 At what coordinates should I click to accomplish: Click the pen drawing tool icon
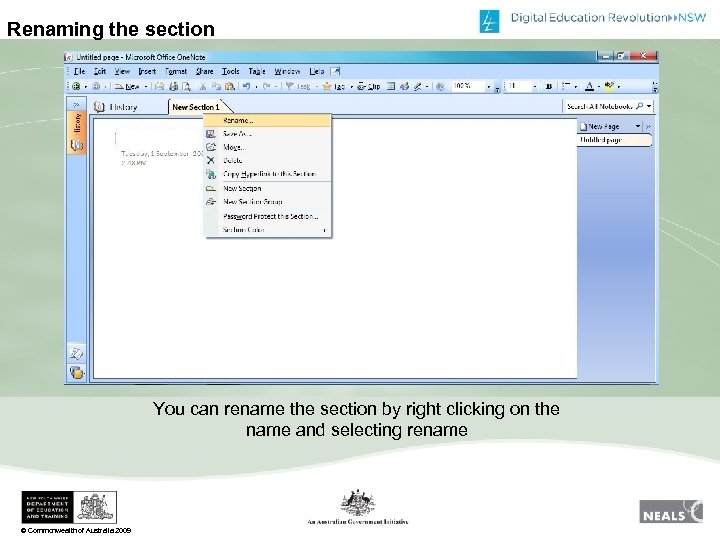pos(418,86)
